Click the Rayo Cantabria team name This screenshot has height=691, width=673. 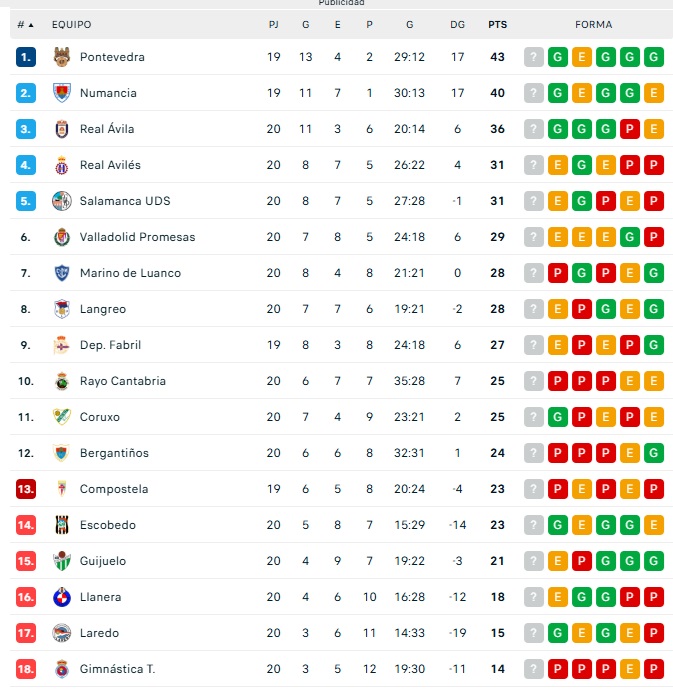pos(122,381)
